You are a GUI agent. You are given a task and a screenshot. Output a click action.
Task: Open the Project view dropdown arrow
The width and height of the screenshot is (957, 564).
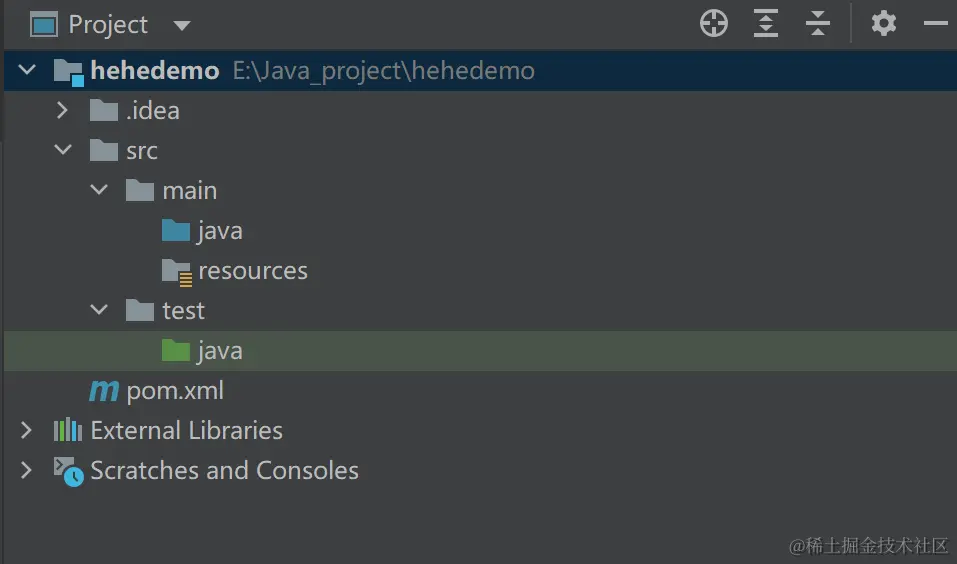181,25
